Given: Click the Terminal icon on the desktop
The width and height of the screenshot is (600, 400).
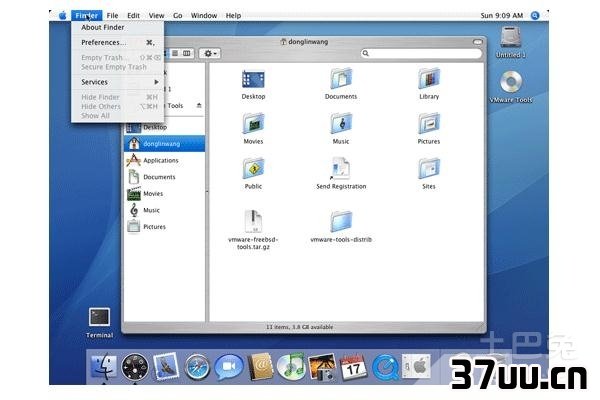Looking at the screenshot, I should click(99, 317).
